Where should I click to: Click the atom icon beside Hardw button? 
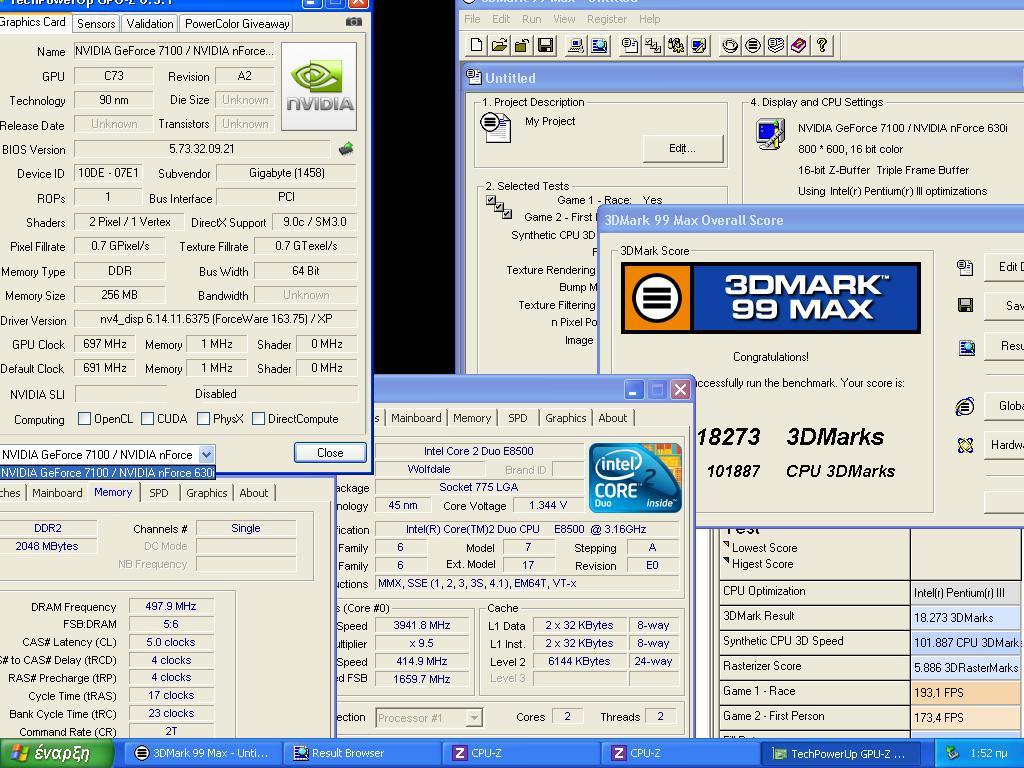coord(965,445)
